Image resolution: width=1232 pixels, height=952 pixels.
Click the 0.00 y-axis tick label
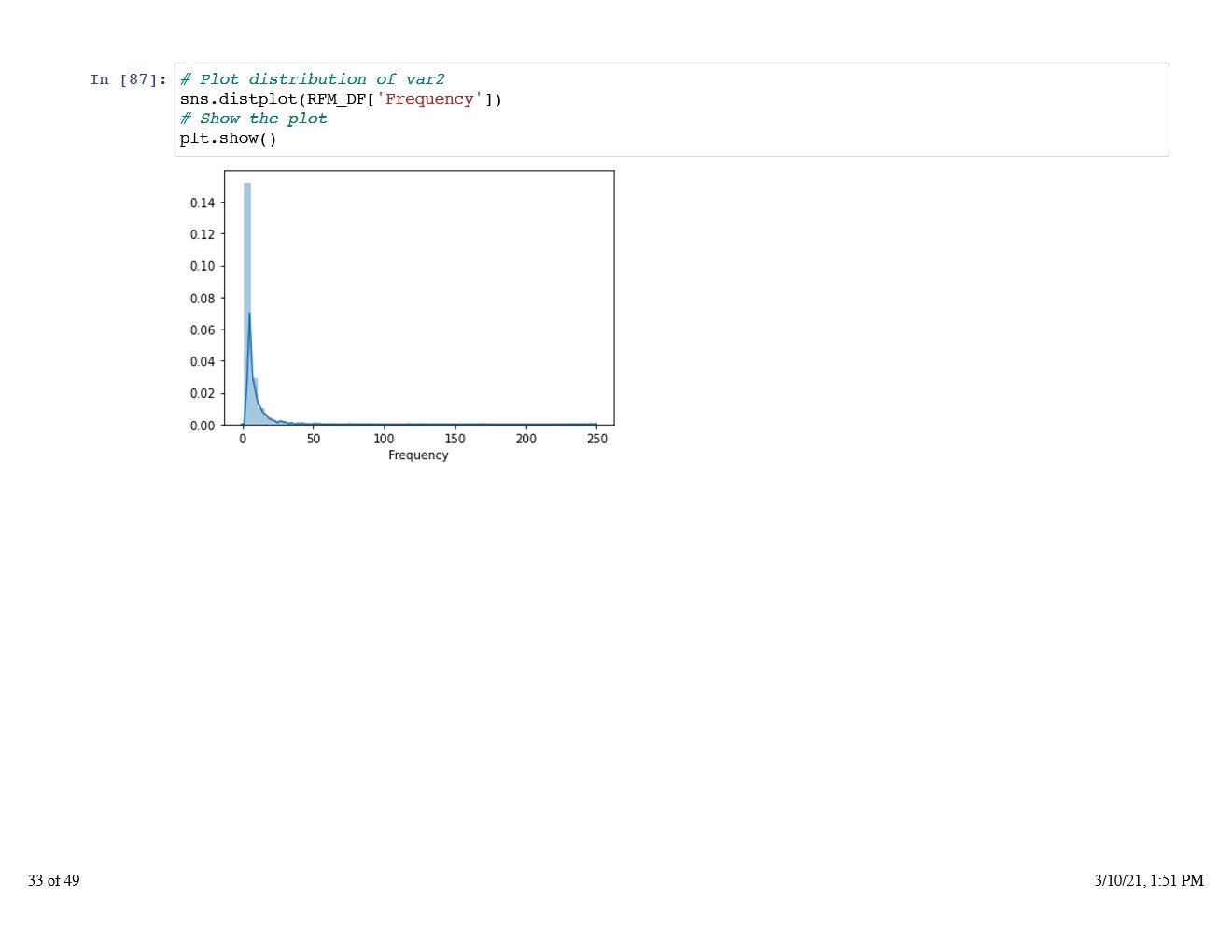(x=202, y=426)
